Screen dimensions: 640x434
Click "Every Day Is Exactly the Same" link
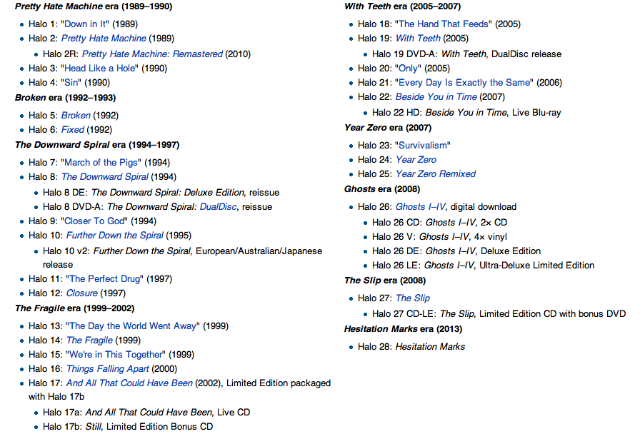pyautogui.click(x=480, y=81)
